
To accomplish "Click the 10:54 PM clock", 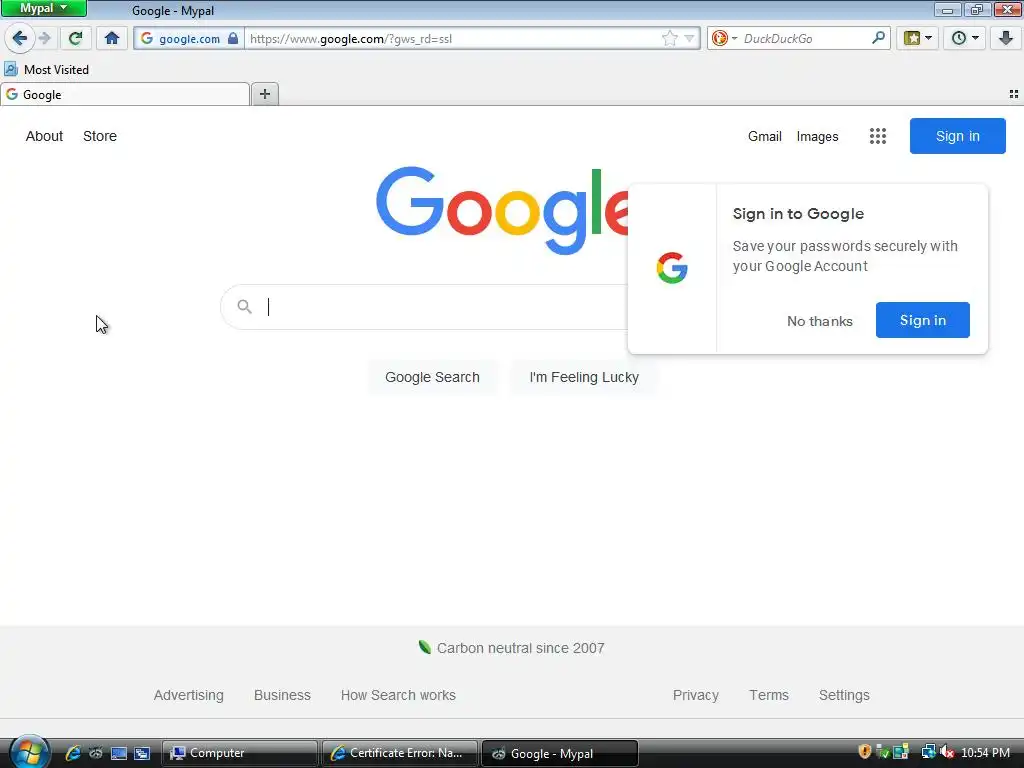I will coord(985,753).
